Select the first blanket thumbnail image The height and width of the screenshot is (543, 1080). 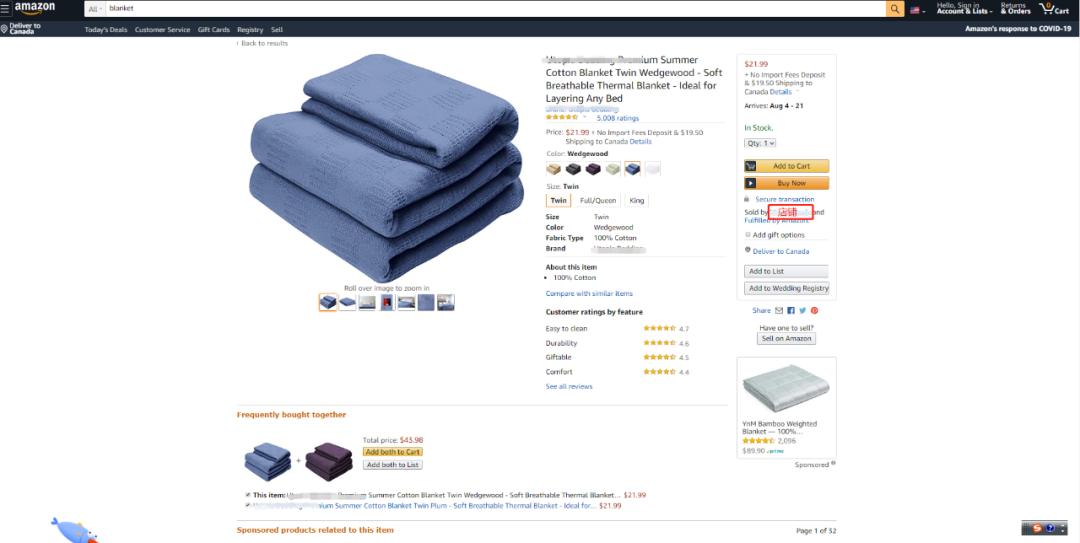coord(328,303)
